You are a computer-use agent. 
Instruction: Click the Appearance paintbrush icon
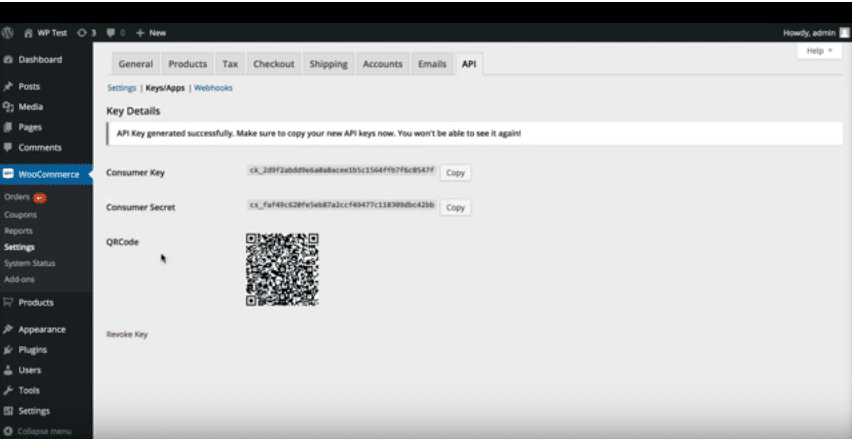8,329
